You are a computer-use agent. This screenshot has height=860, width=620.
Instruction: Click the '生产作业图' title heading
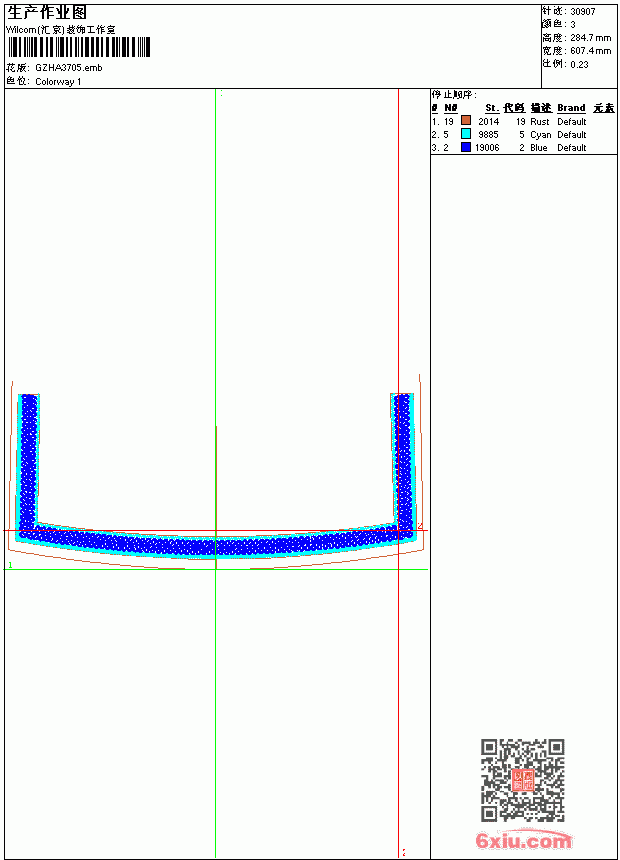point(47,13)
